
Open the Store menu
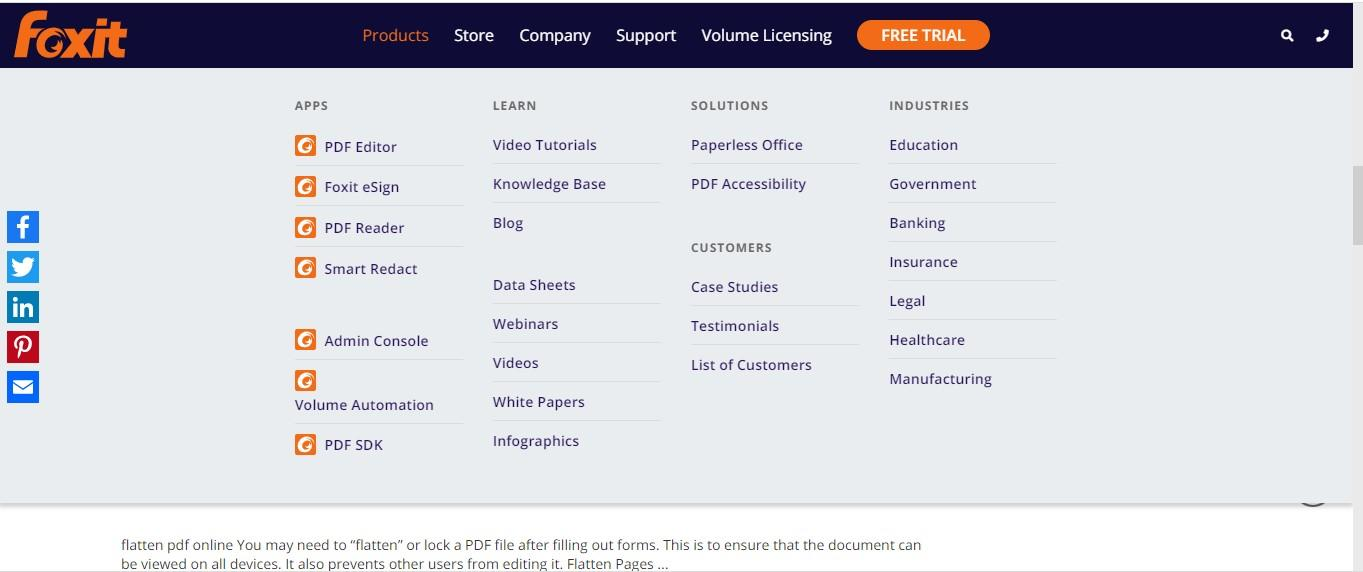tap(474, 35)
